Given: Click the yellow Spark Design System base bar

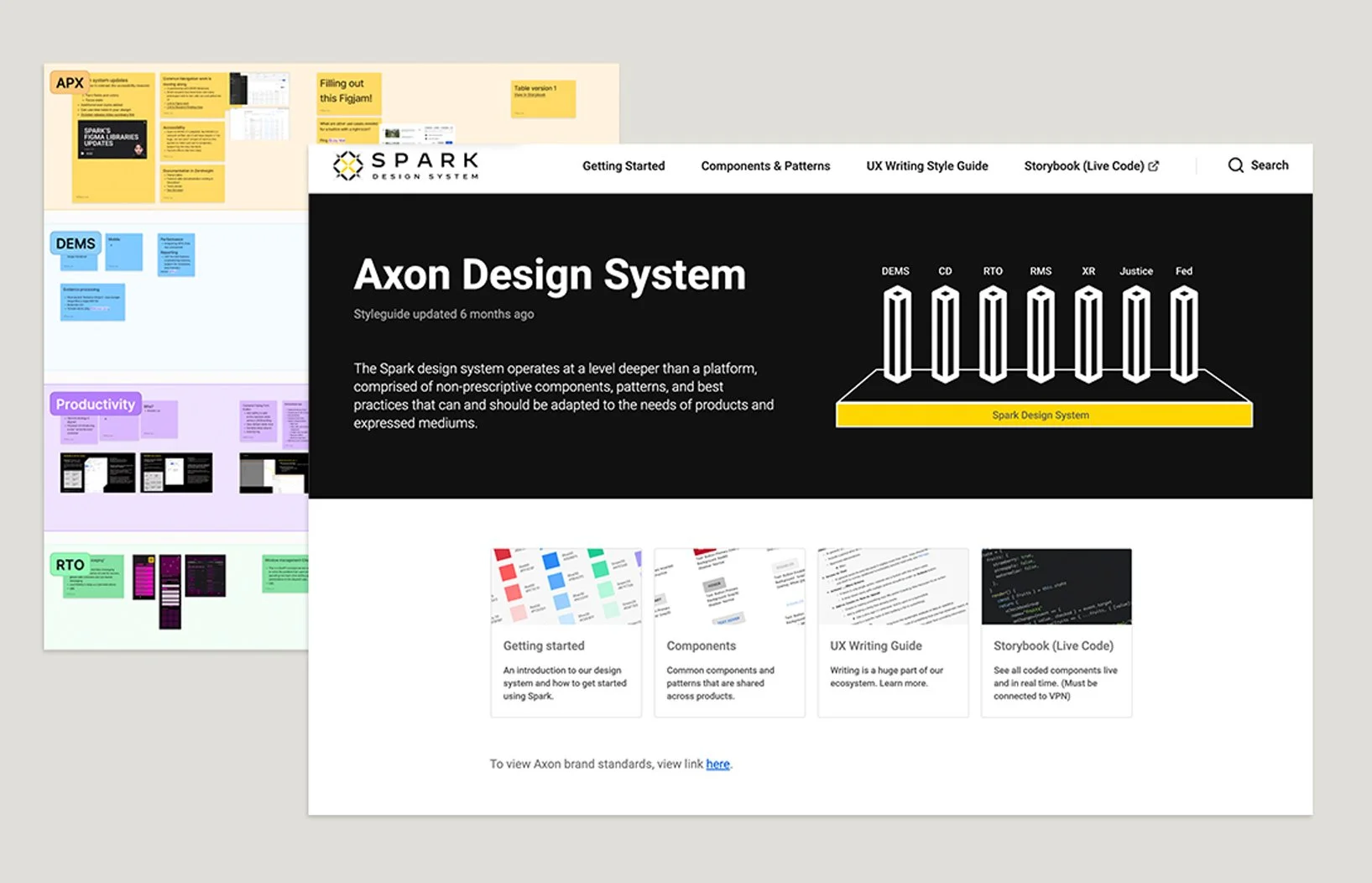Looking at the screenshot, I should [x=1044, y=415].
